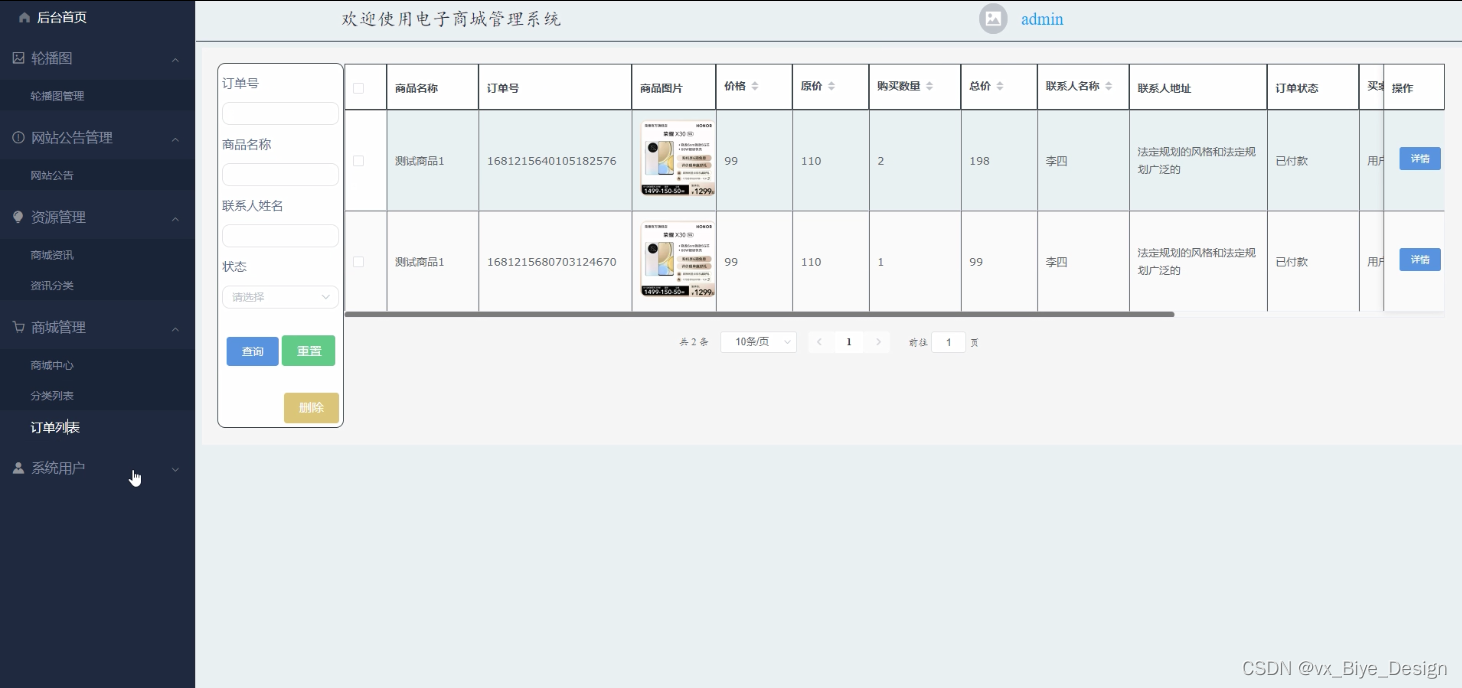The image size is (1462, 688).
Task: Go to previous page arrow
Action: click(x=820, y=342)
